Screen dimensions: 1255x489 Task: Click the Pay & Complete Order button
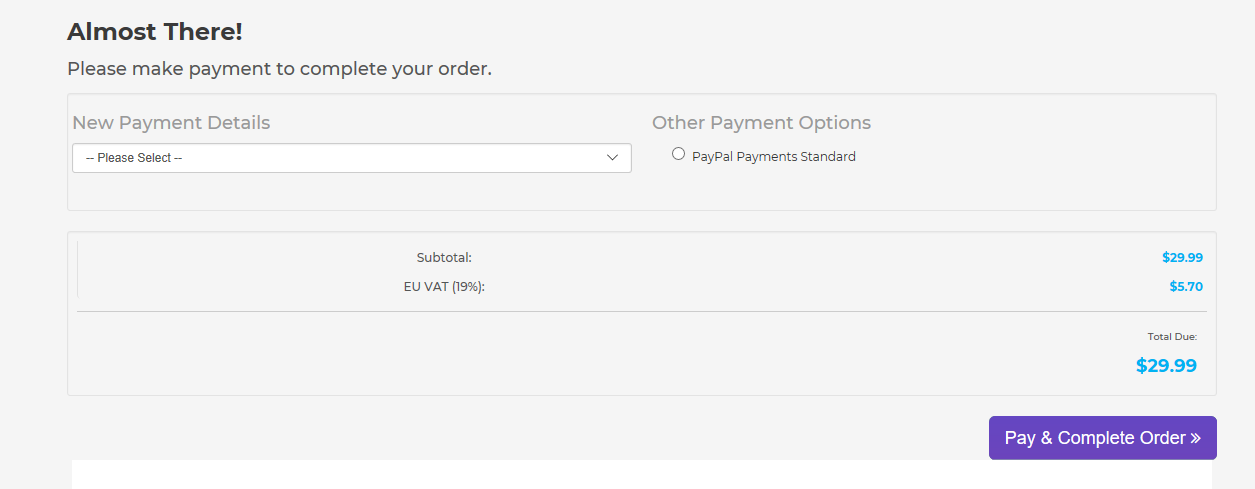click(x=1103, y=438)
